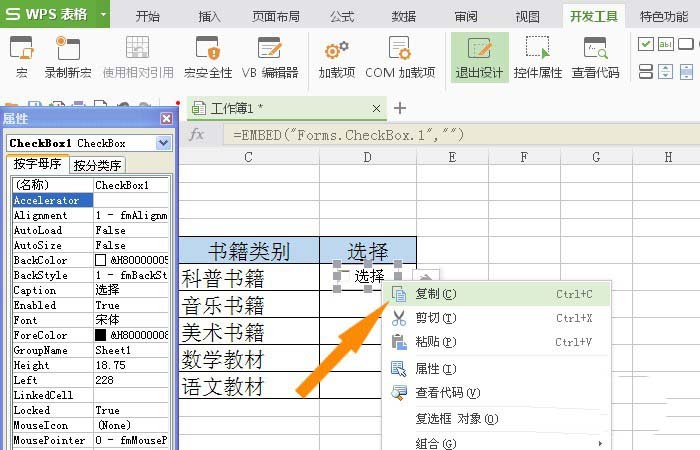Click the Caption property value field
Screen dimensions: 700x450
tap(131, 290)
